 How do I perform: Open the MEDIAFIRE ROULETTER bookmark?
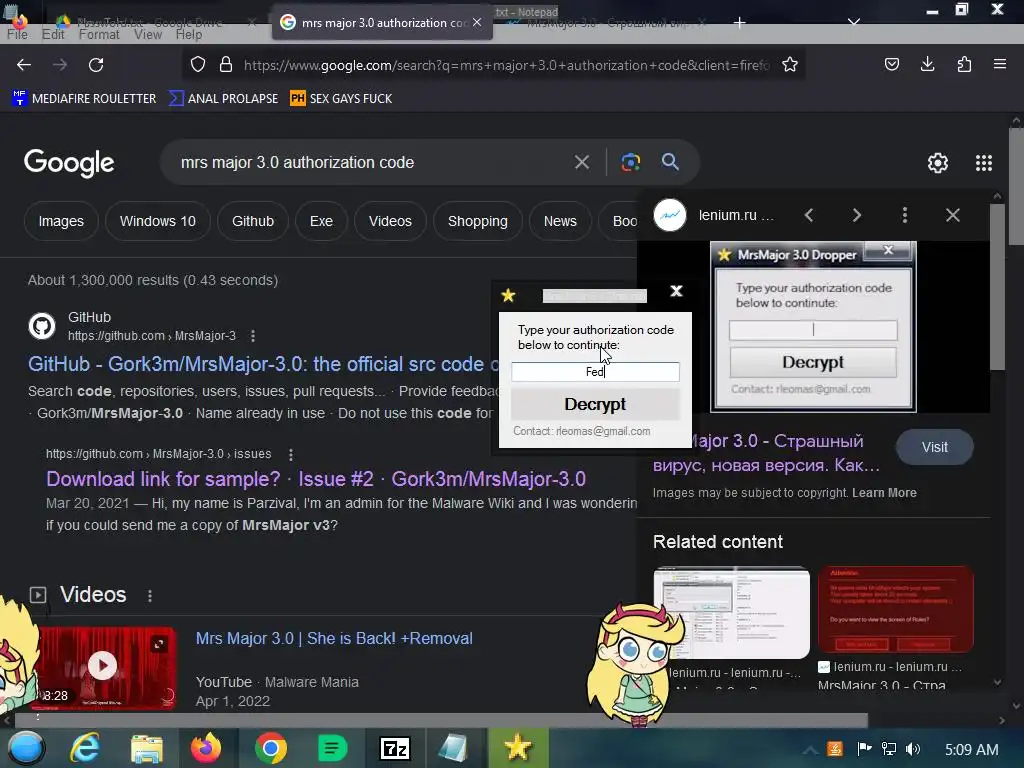pos(84,99)
